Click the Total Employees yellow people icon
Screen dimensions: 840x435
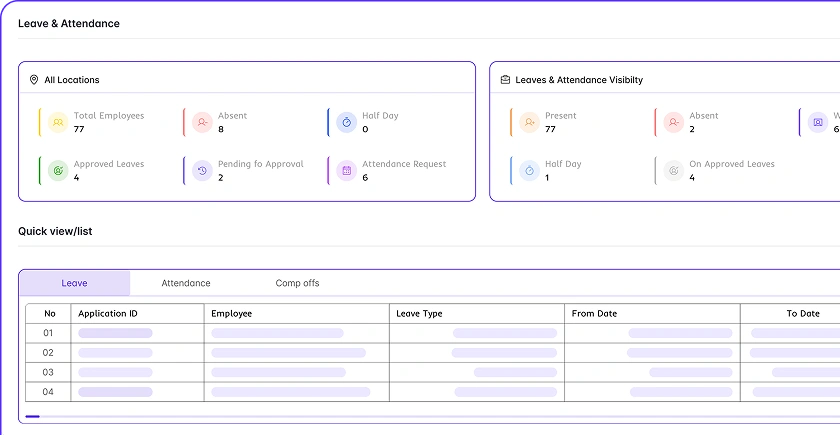[x=58, y=123]
